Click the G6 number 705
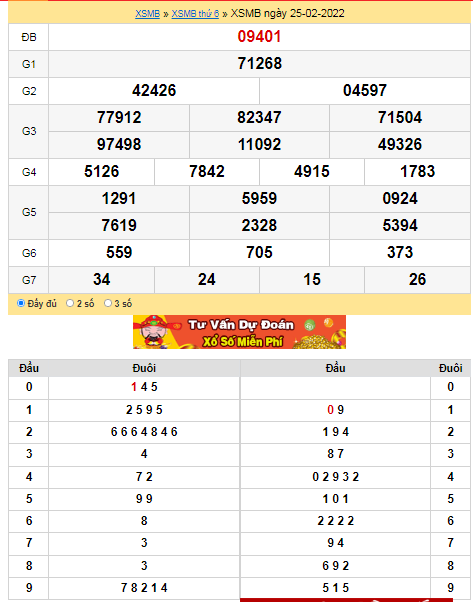The height and width of the screenshot is (602, 473). tap(259, 253)
